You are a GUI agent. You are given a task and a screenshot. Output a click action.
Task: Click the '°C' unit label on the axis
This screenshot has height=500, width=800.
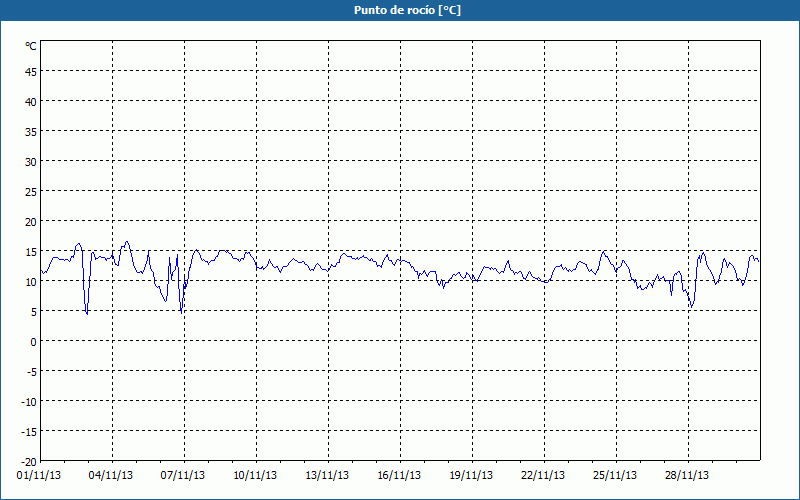point(31,46)
